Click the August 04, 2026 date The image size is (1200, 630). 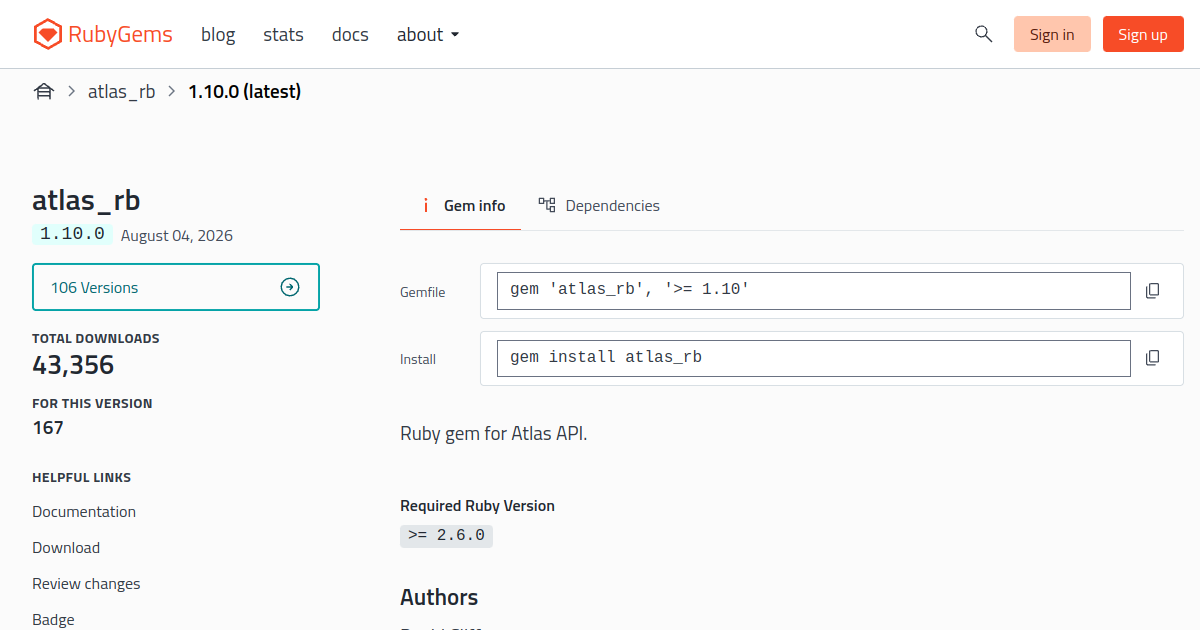pyautogui.click(x=177, y=236)
